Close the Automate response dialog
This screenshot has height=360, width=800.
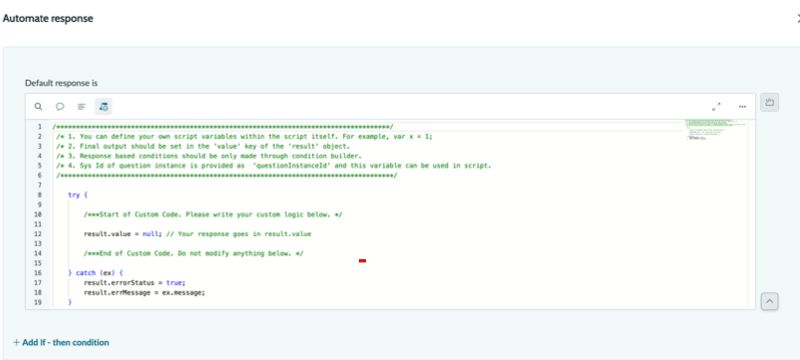click(798, 19)
